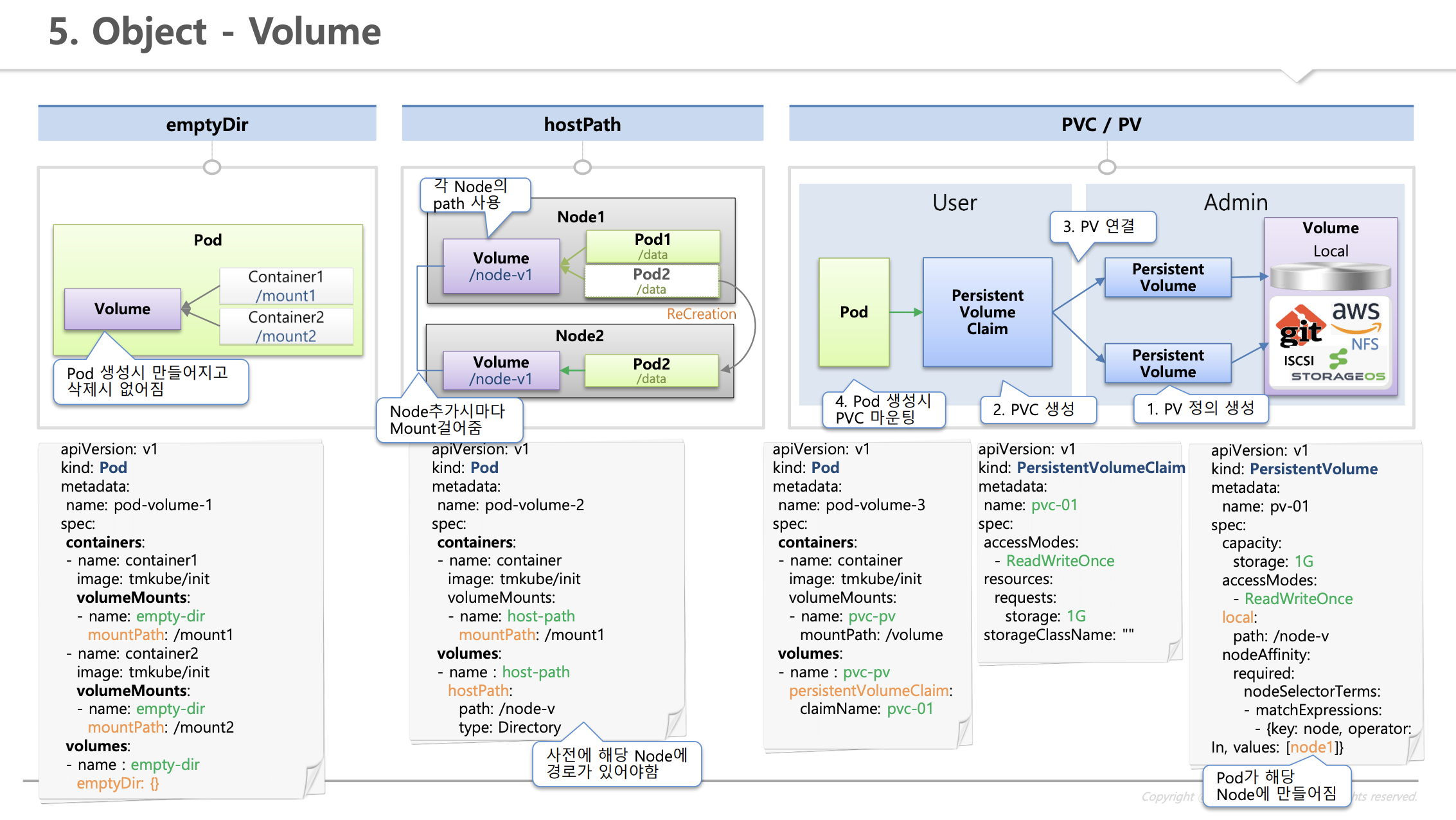This screenshot has height=820, width=1456.
Task: Click the 'storageClassName: ""' line
Action: pyautogui.click(x=1059, y=635)
